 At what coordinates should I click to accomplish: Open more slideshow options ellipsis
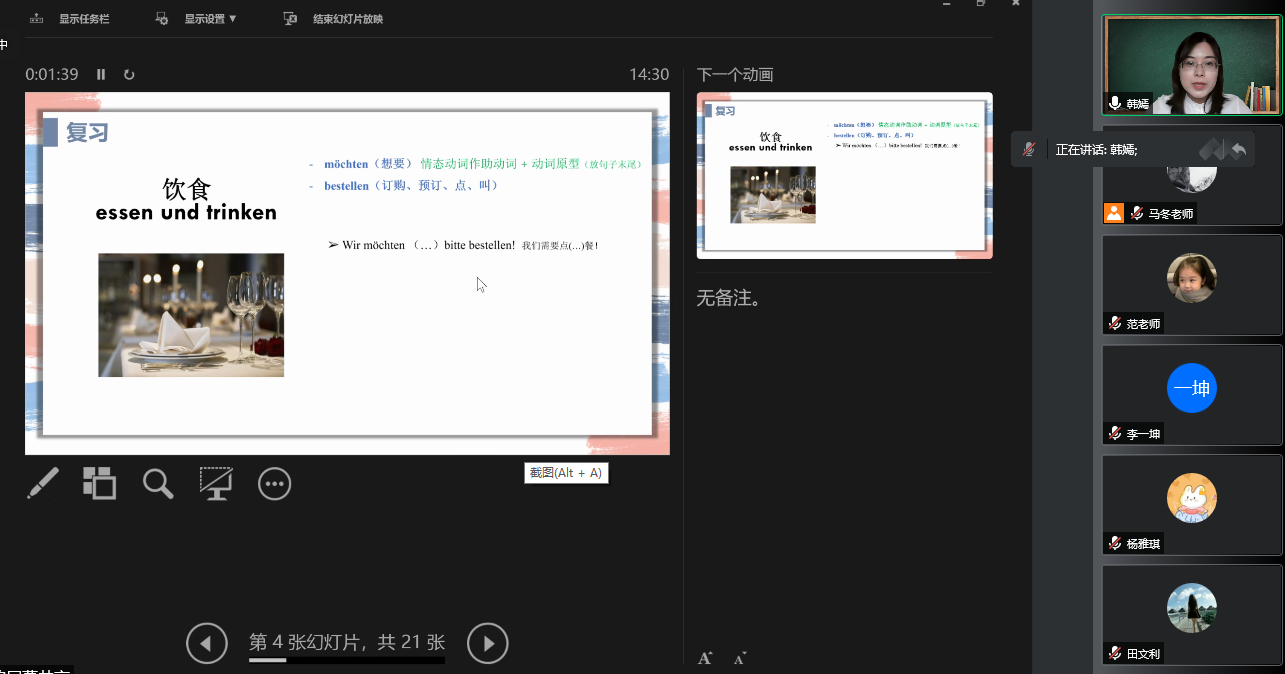point(274,484)
